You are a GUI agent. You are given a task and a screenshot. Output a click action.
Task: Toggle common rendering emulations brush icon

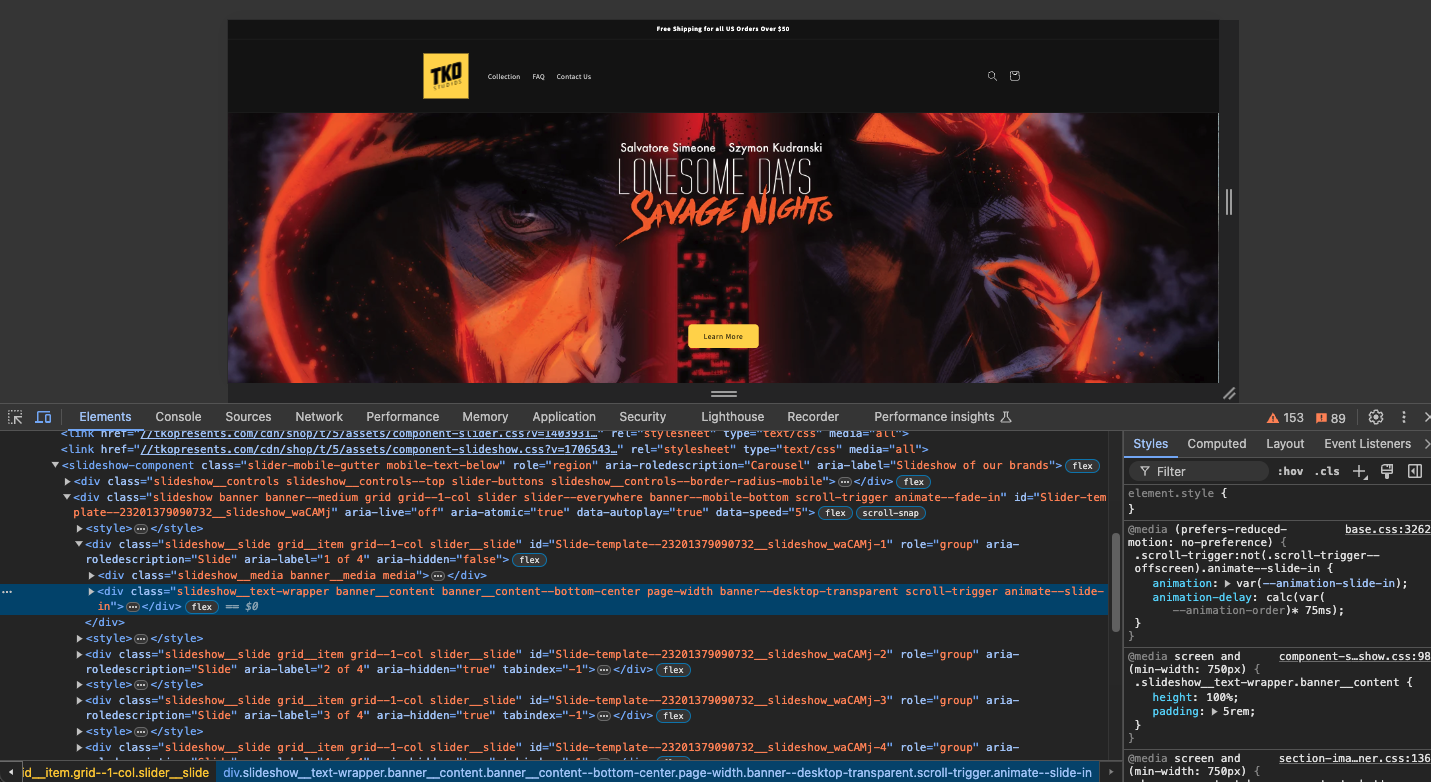(1385, 470)
